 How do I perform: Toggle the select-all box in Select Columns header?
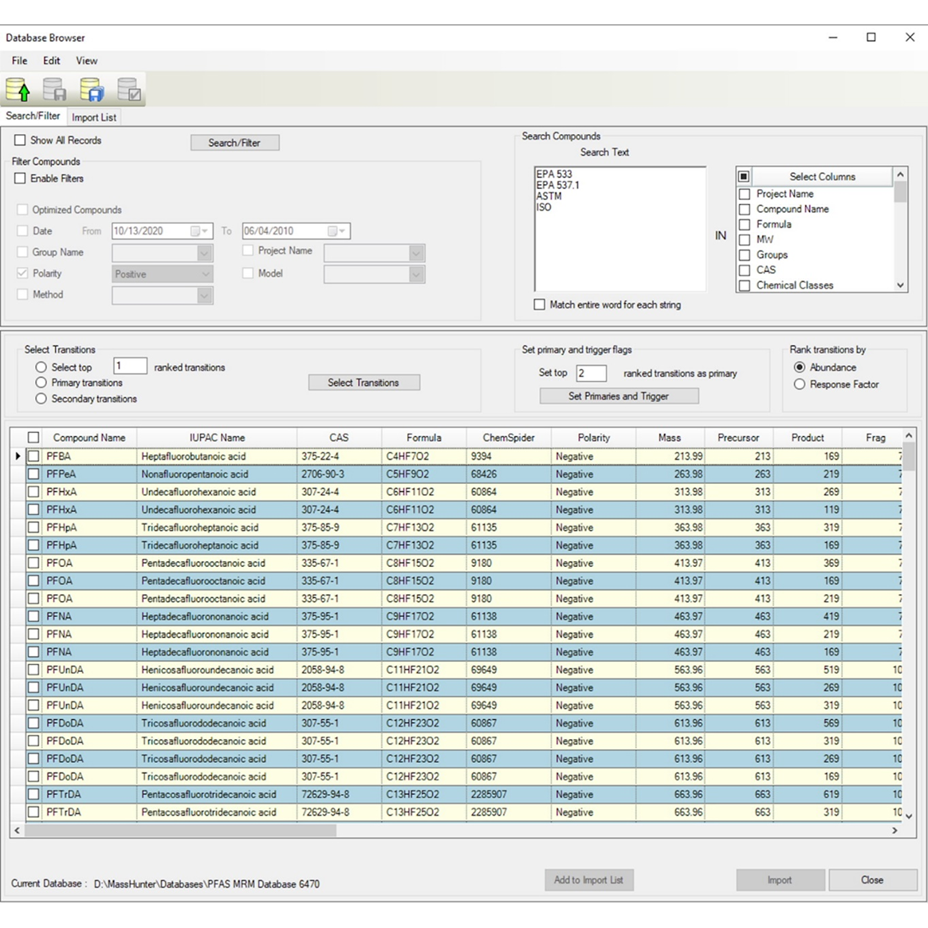click(x=744, y=177)
